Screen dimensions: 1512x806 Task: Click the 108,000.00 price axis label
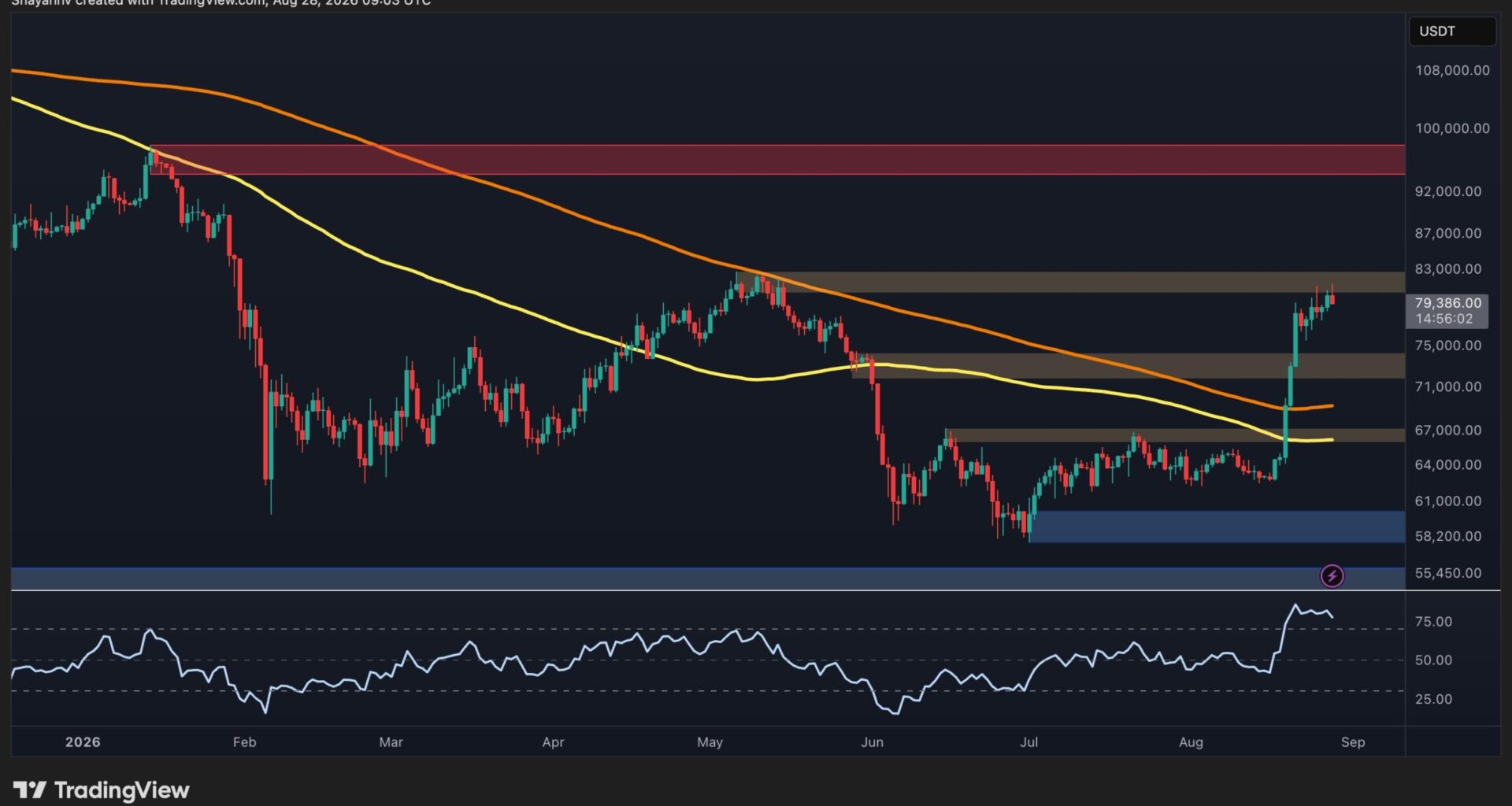tap(1452, 70)
